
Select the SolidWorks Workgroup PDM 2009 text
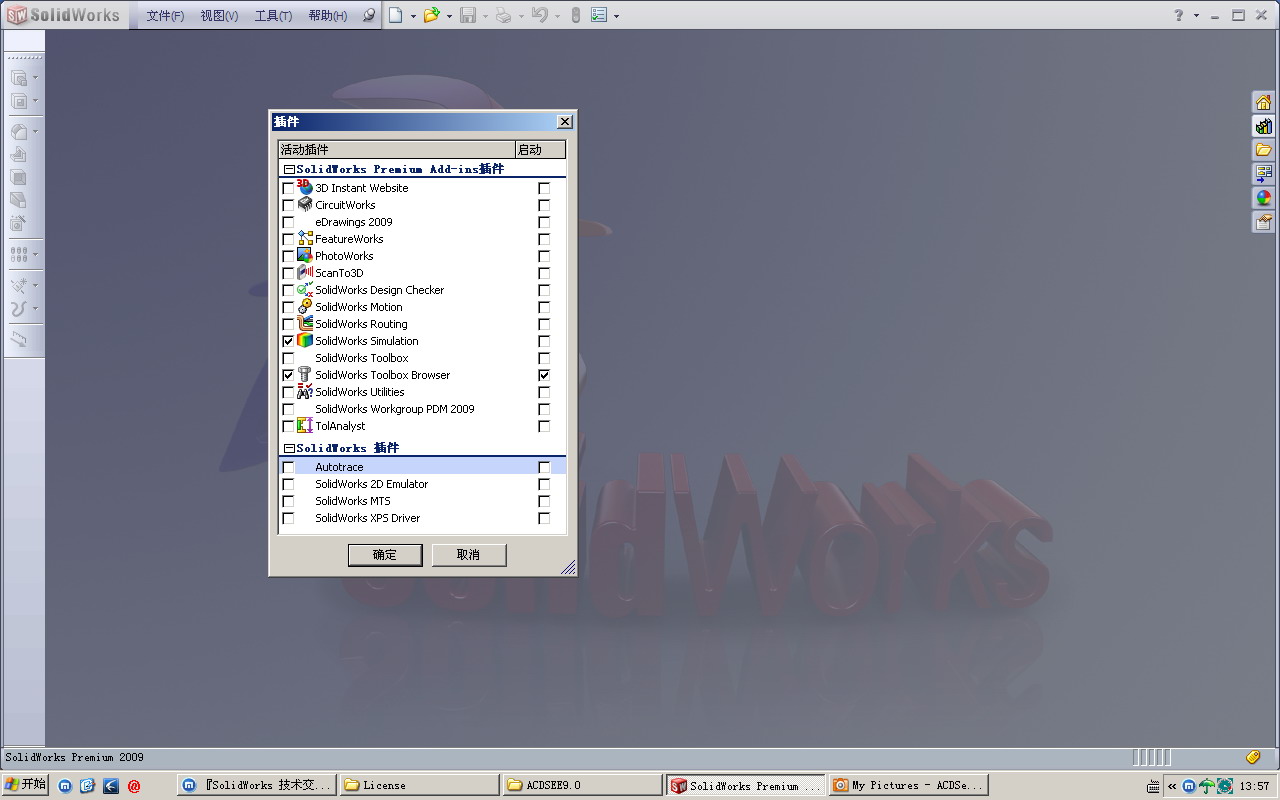click(x=395, y=409)
